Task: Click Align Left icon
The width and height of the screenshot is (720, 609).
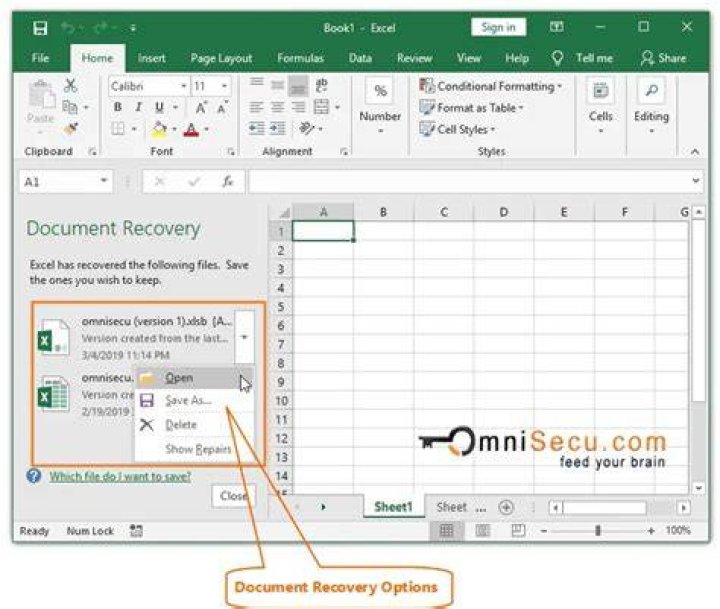Action: pyautogui.click(x=256, y=107)
